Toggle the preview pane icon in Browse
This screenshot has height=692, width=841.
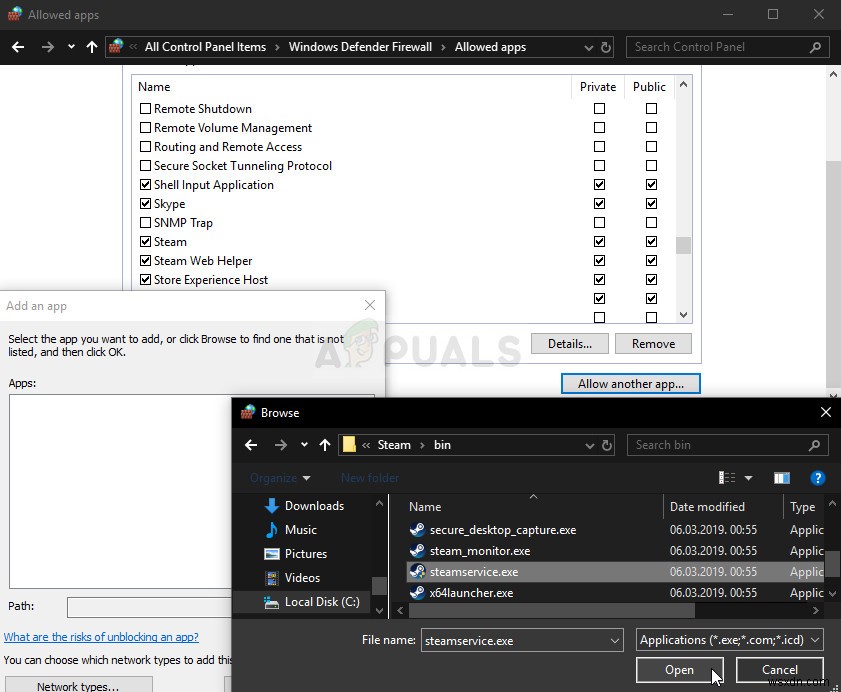point(781,477)
